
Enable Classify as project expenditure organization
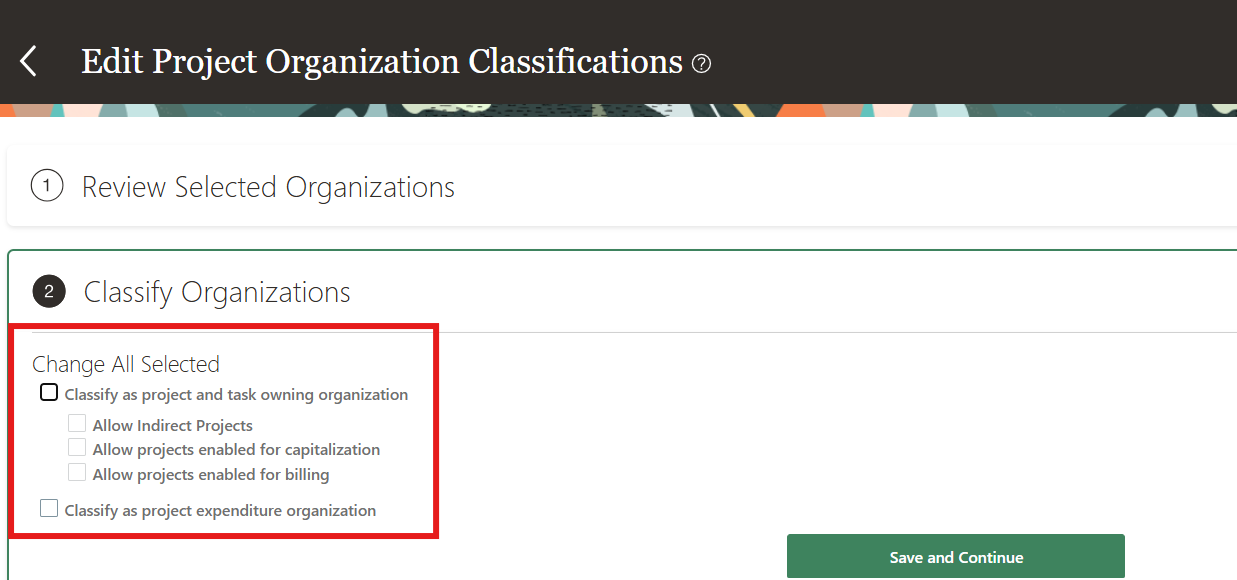48,508
